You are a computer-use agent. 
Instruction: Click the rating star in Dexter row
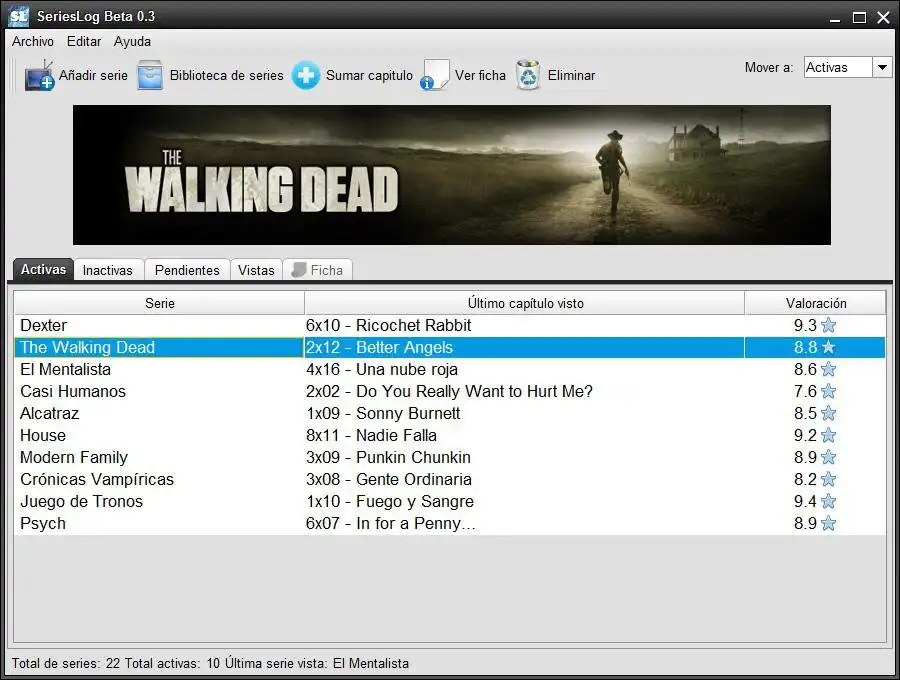[828, 325]
